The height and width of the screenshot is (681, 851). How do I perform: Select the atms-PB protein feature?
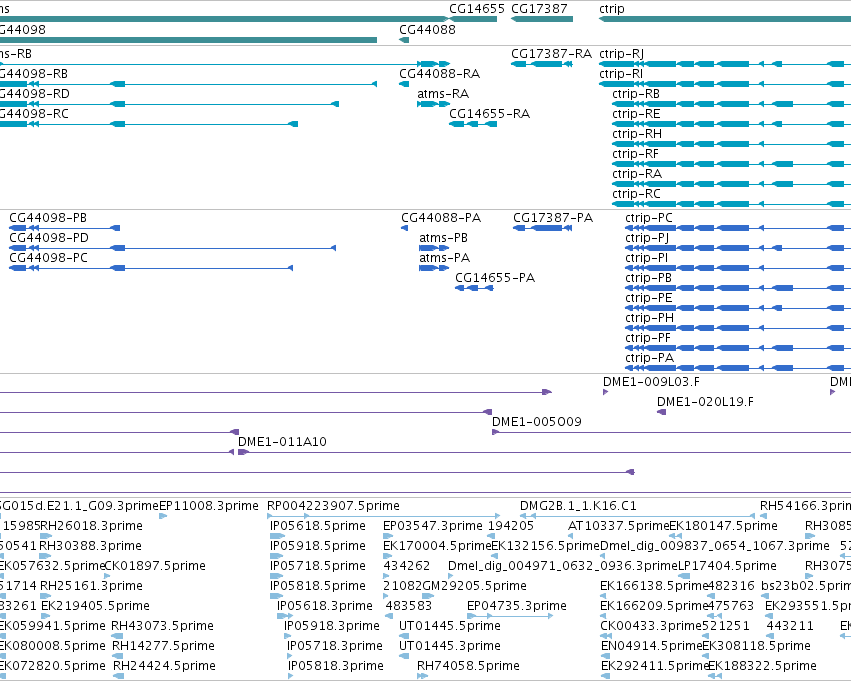tap(434, 248)
